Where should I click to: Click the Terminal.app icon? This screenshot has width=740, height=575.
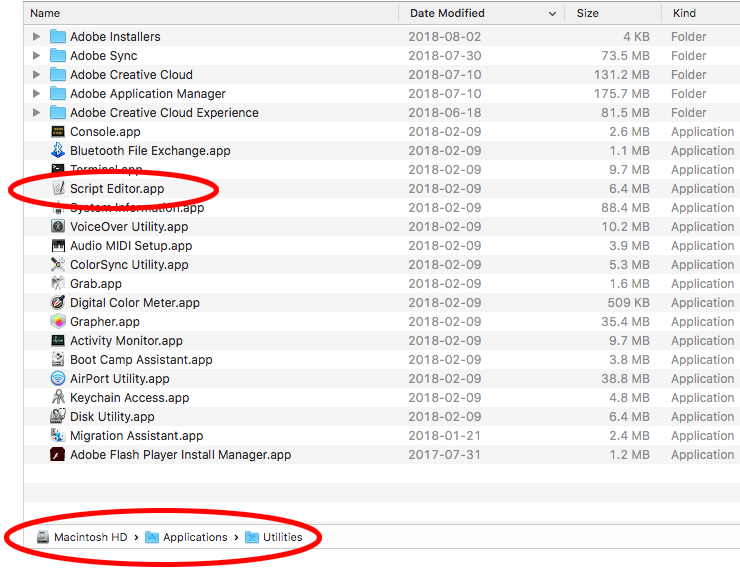click(58, 169)
